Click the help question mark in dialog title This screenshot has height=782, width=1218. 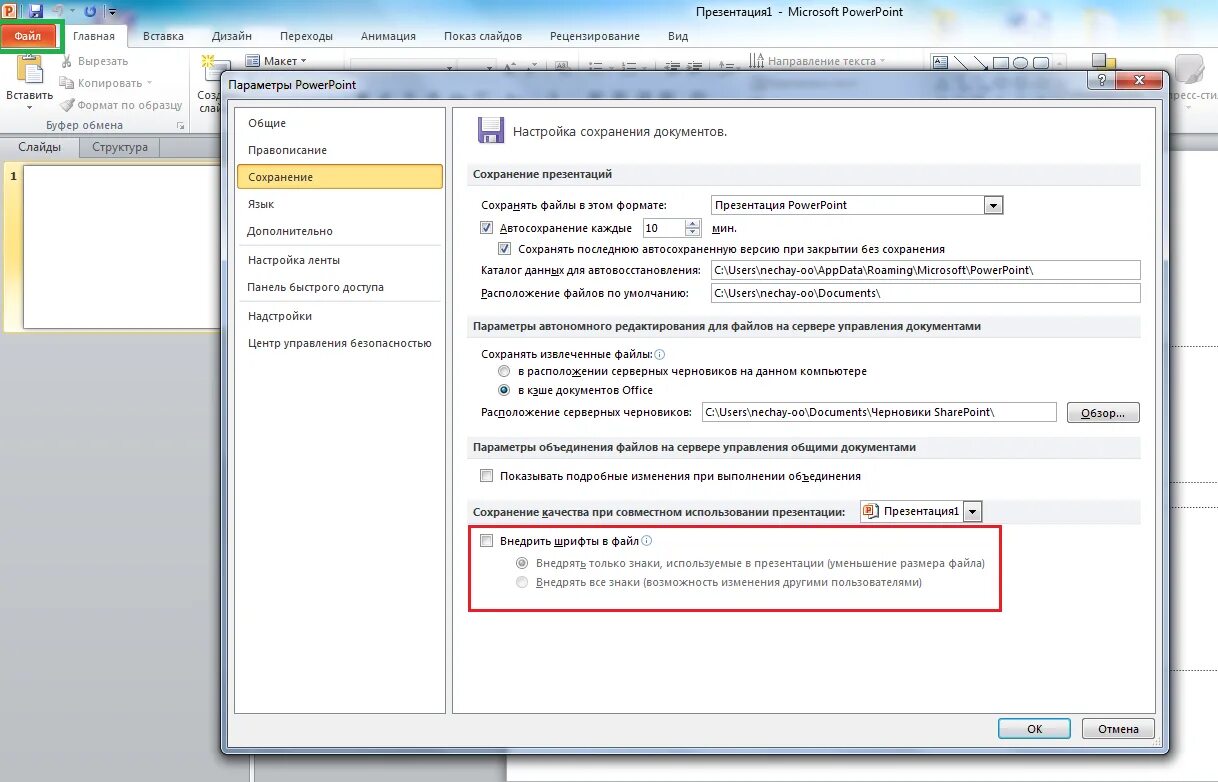(1101, 81)
